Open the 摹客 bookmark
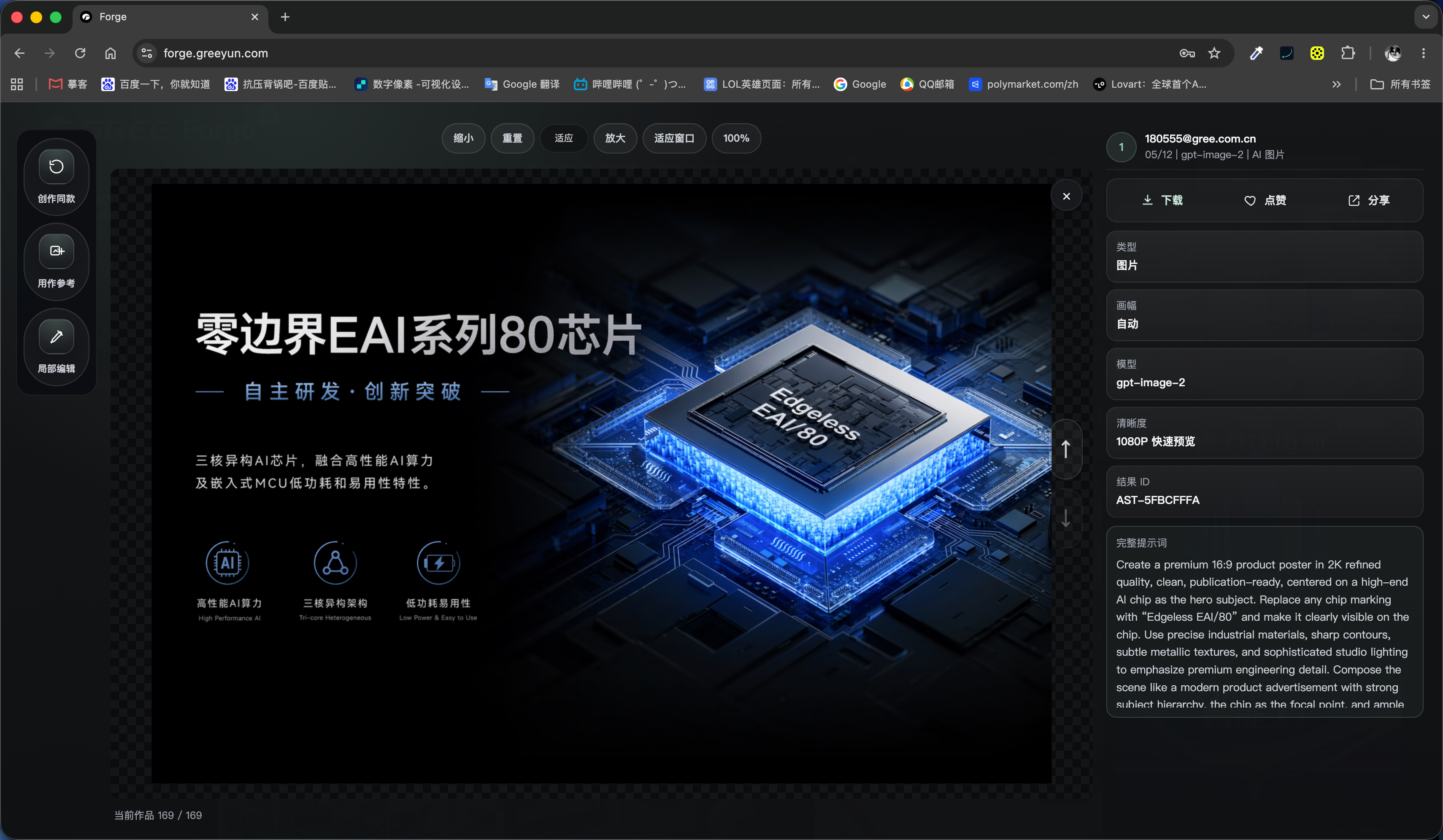The height and width of the screenshot is (840, 1443). (x=68, y=84)
